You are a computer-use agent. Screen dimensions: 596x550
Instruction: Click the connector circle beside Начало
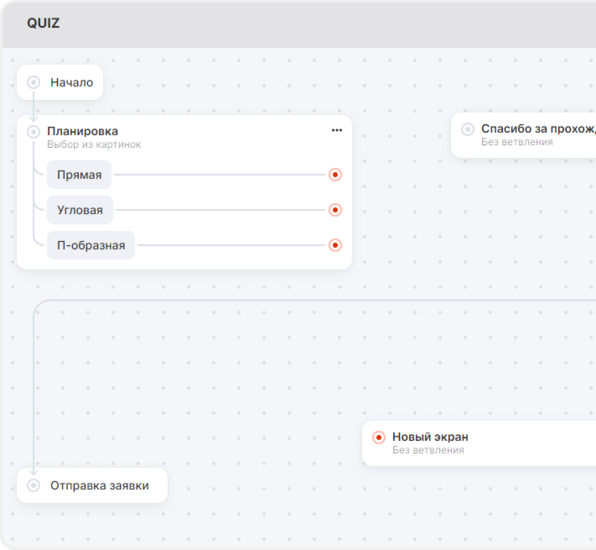33,82
